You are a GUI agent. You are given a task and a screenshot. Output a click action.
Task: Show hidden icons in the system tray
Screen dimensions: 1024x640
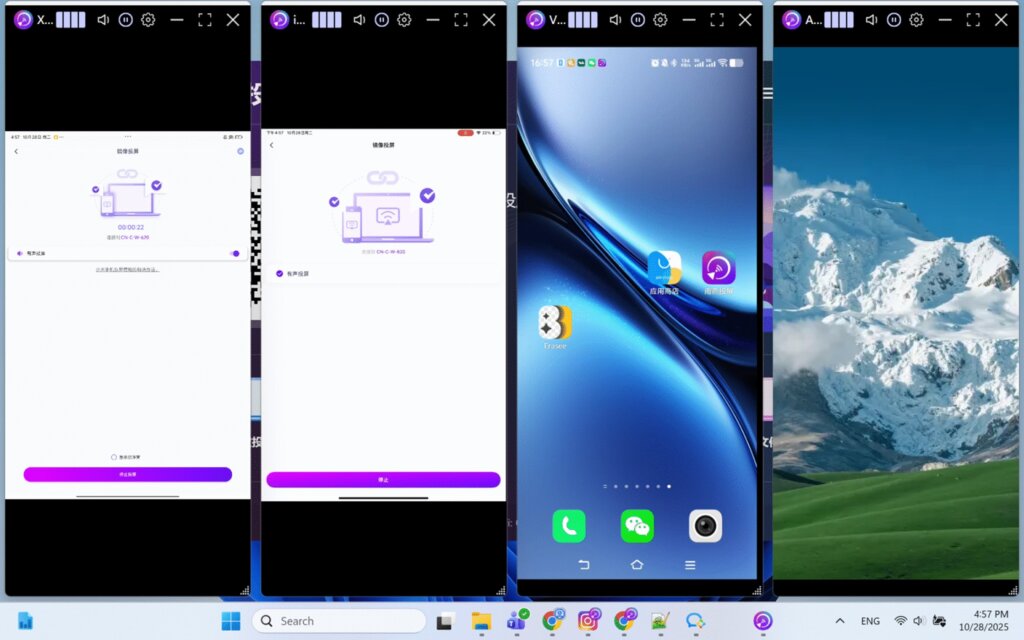point(839,621)
